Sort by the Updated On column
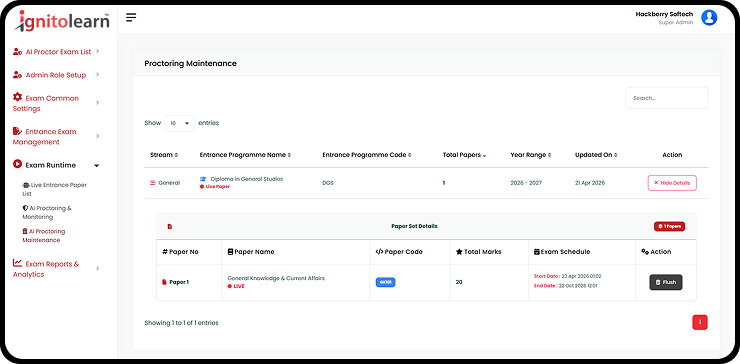 596,155
